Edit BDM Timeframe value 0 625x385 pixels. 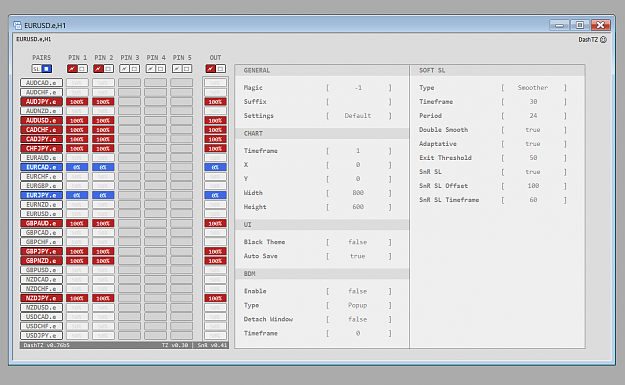click(358, 333)
